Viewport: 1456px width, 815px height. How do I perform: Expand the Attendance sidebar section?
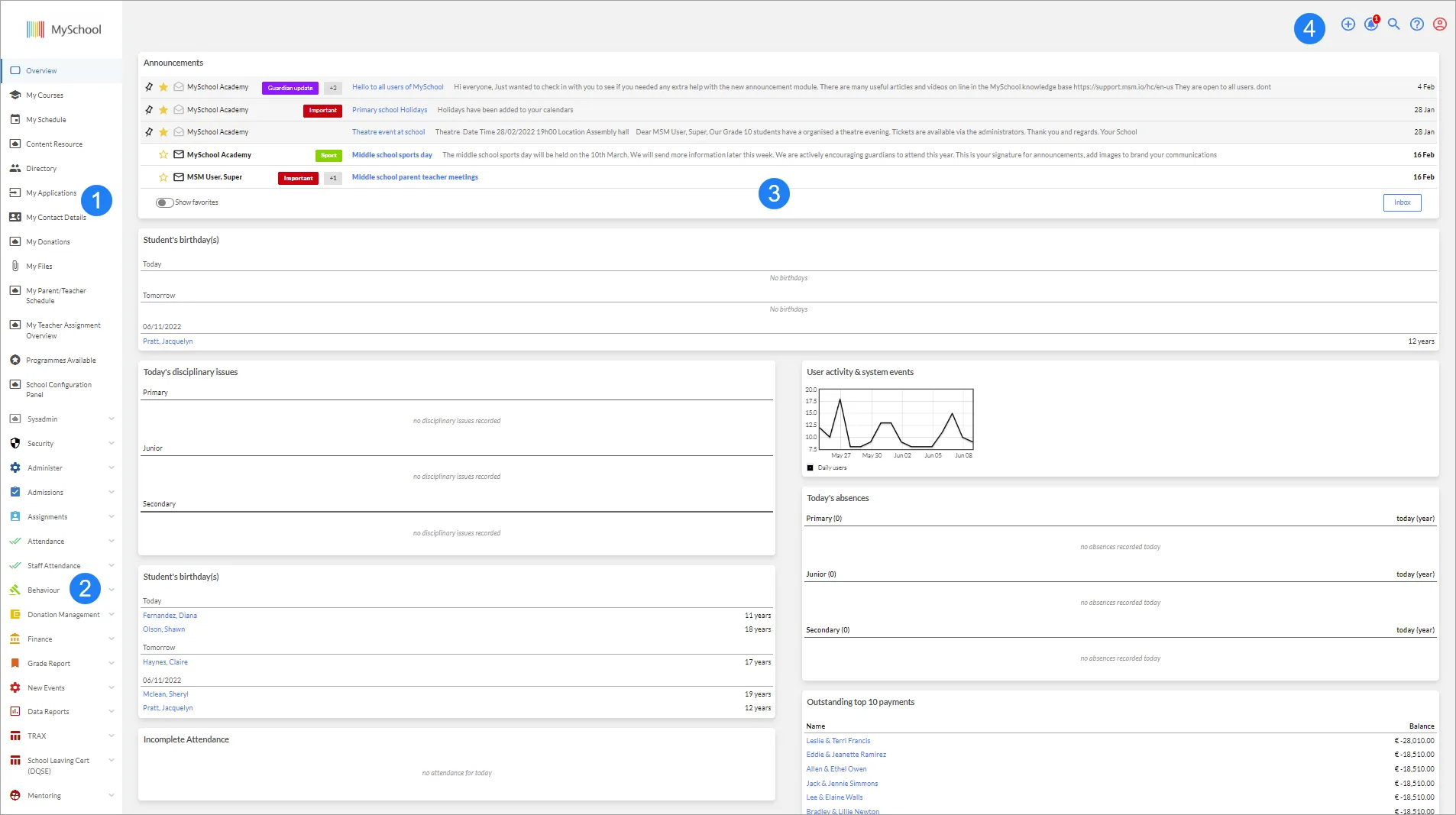112,542
